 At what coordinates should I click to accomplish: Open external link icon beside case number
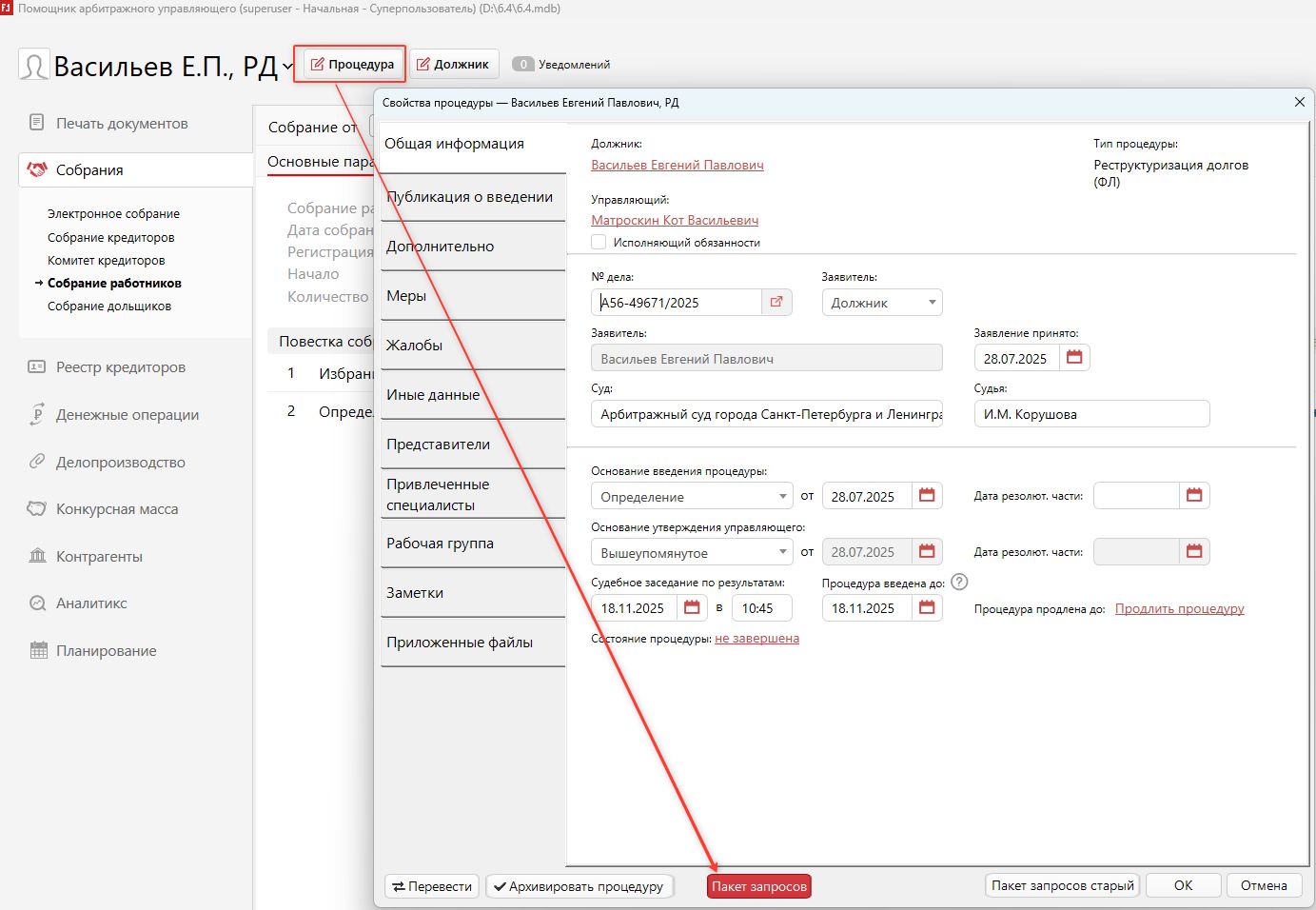click(x=776, y=302)
